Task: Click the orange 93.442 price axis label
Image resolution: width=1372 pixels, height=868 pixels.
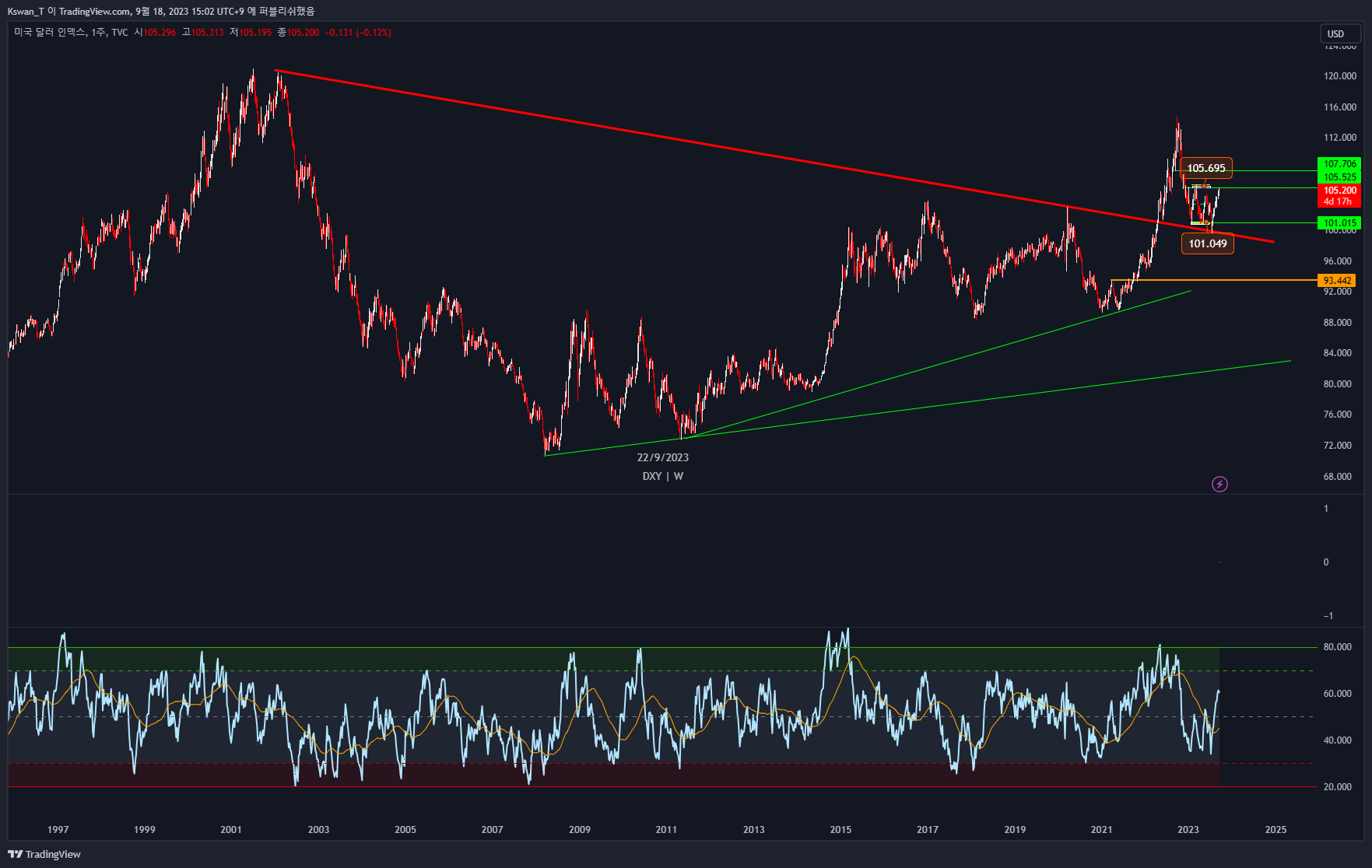Action: [1337, 281]
